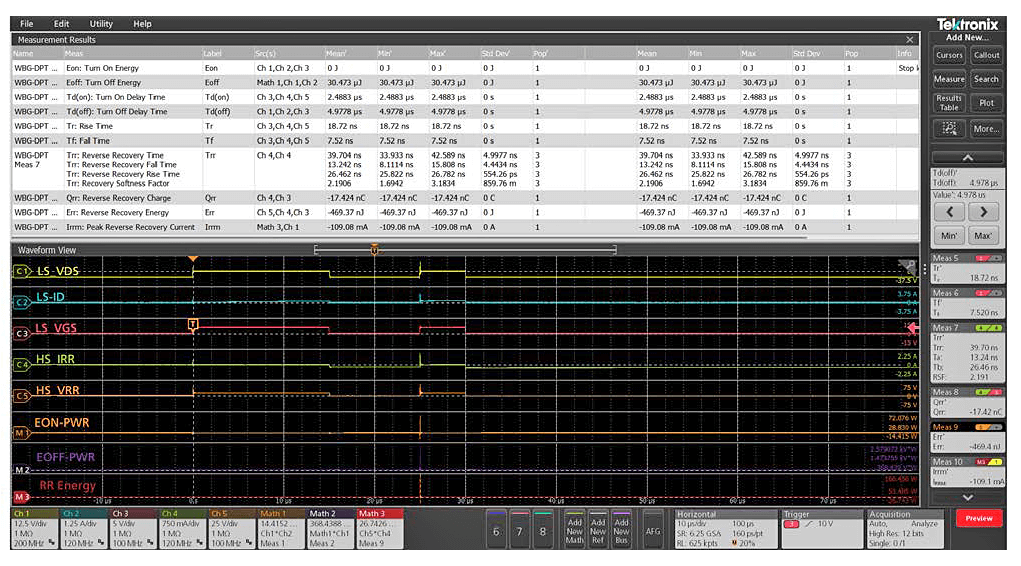Click the C2 LS-ID channel handle
The image size is (1021, 566).
point(21,302)
